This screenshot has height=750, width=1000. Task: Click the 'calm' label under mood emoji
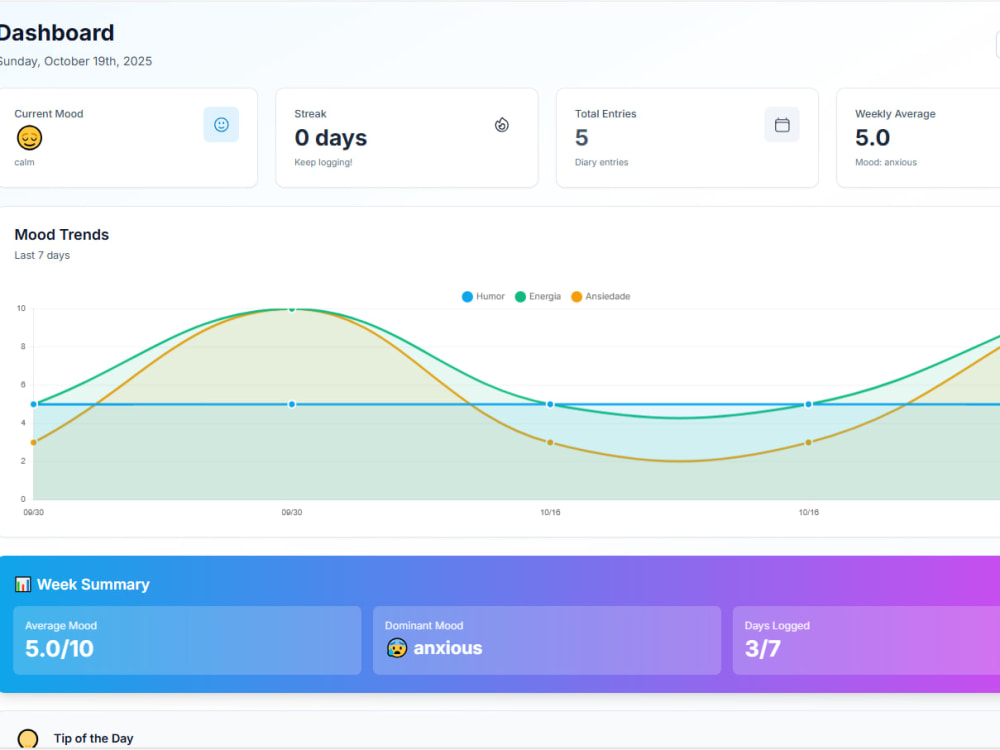(x=24, y=163)
